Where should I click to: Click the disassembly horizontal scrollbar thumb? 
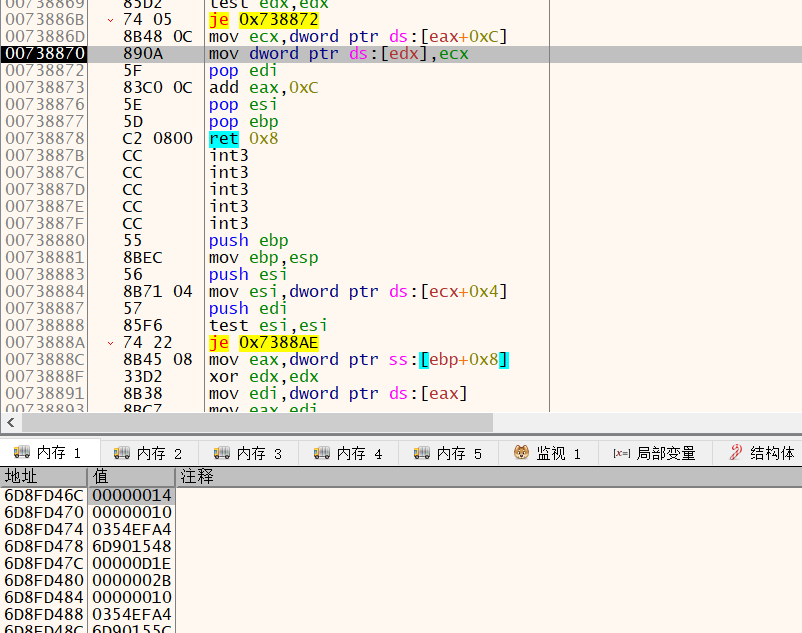point(257,422)
